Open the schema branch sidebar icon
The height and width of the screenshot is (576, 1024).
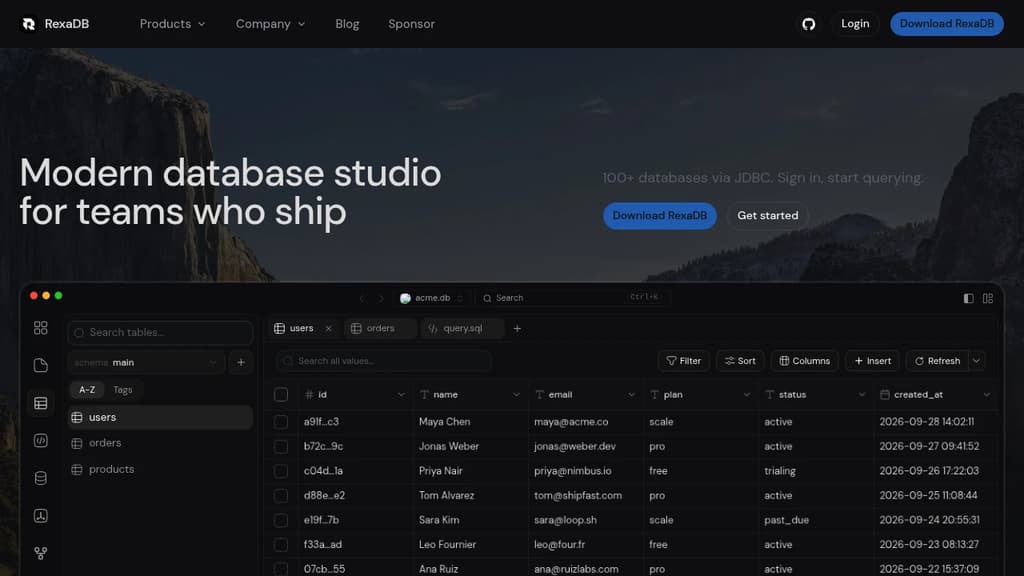point(40,553)
